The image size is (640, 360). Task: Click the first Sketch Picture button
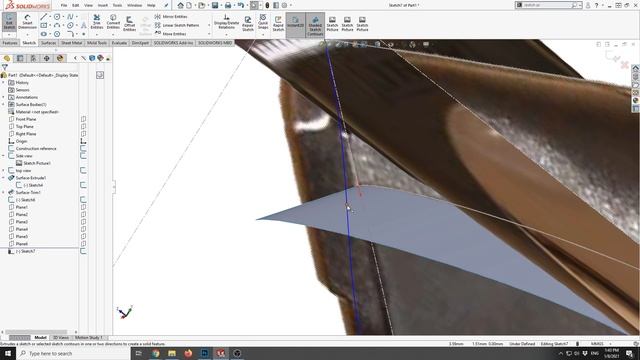(332, 24)
